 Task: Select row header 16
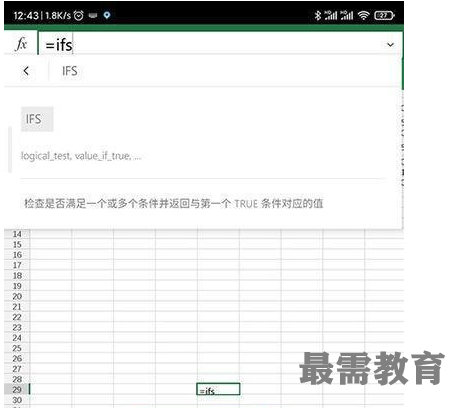17,255
